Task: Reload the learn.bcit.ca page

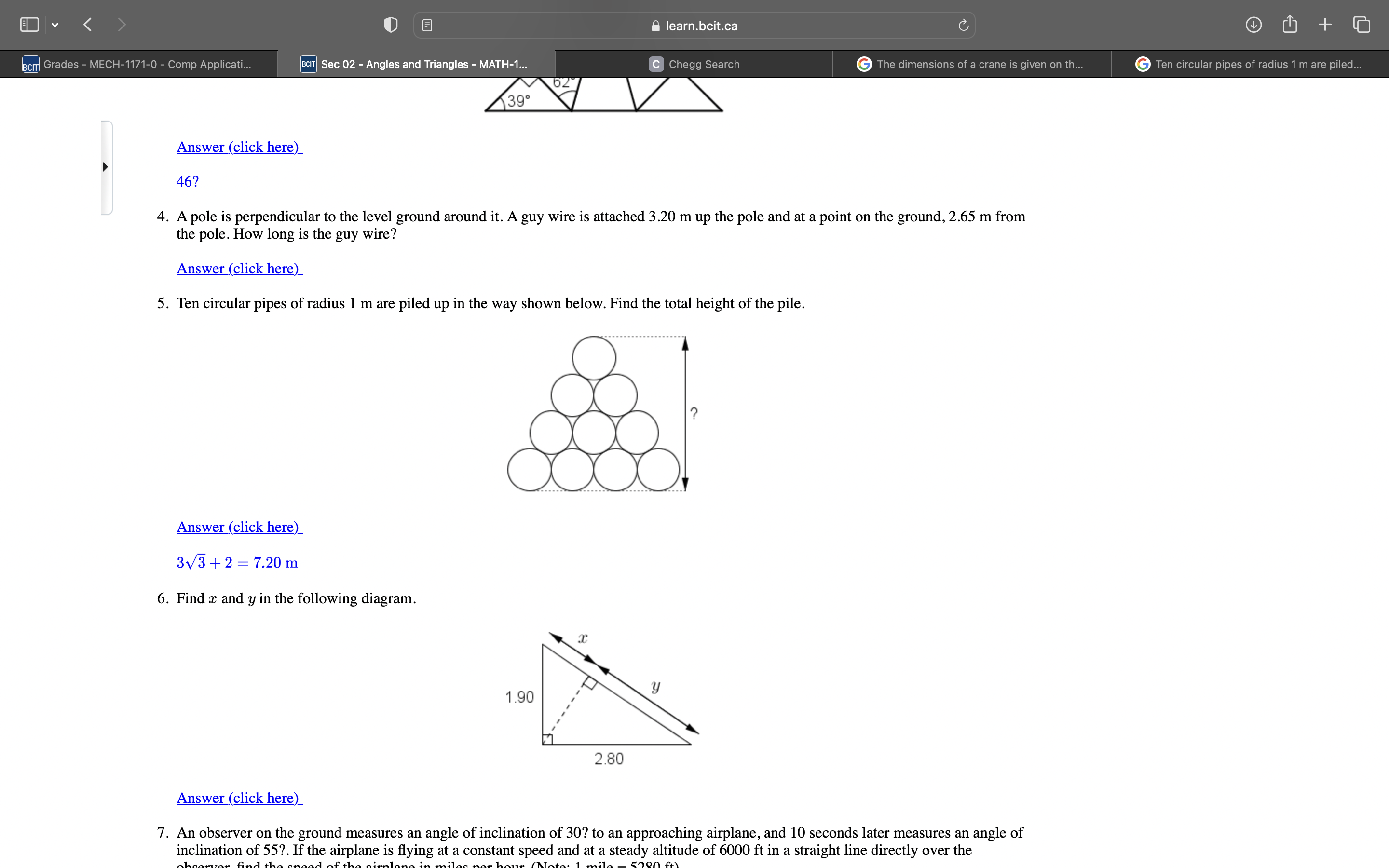Action: [x=963, y=25]
